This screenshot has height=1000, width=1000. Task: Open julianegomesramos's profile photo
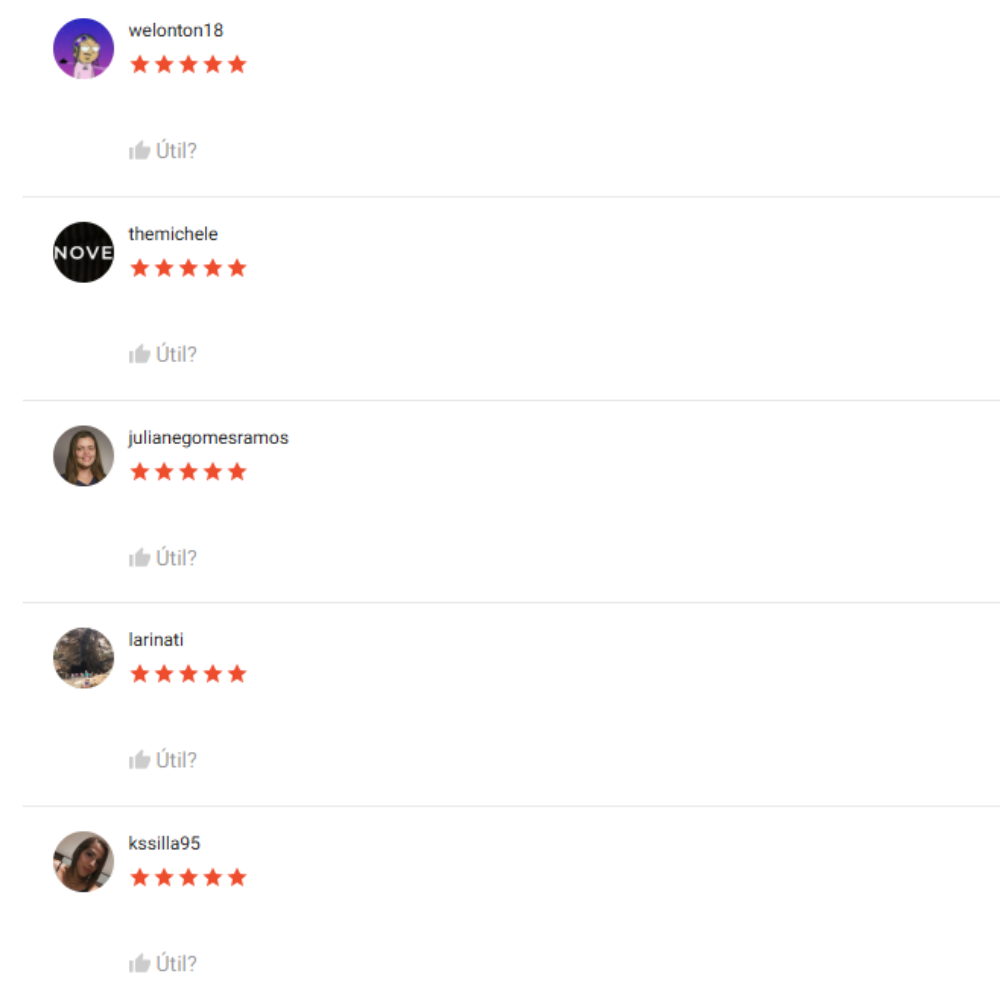click(84, 455)
